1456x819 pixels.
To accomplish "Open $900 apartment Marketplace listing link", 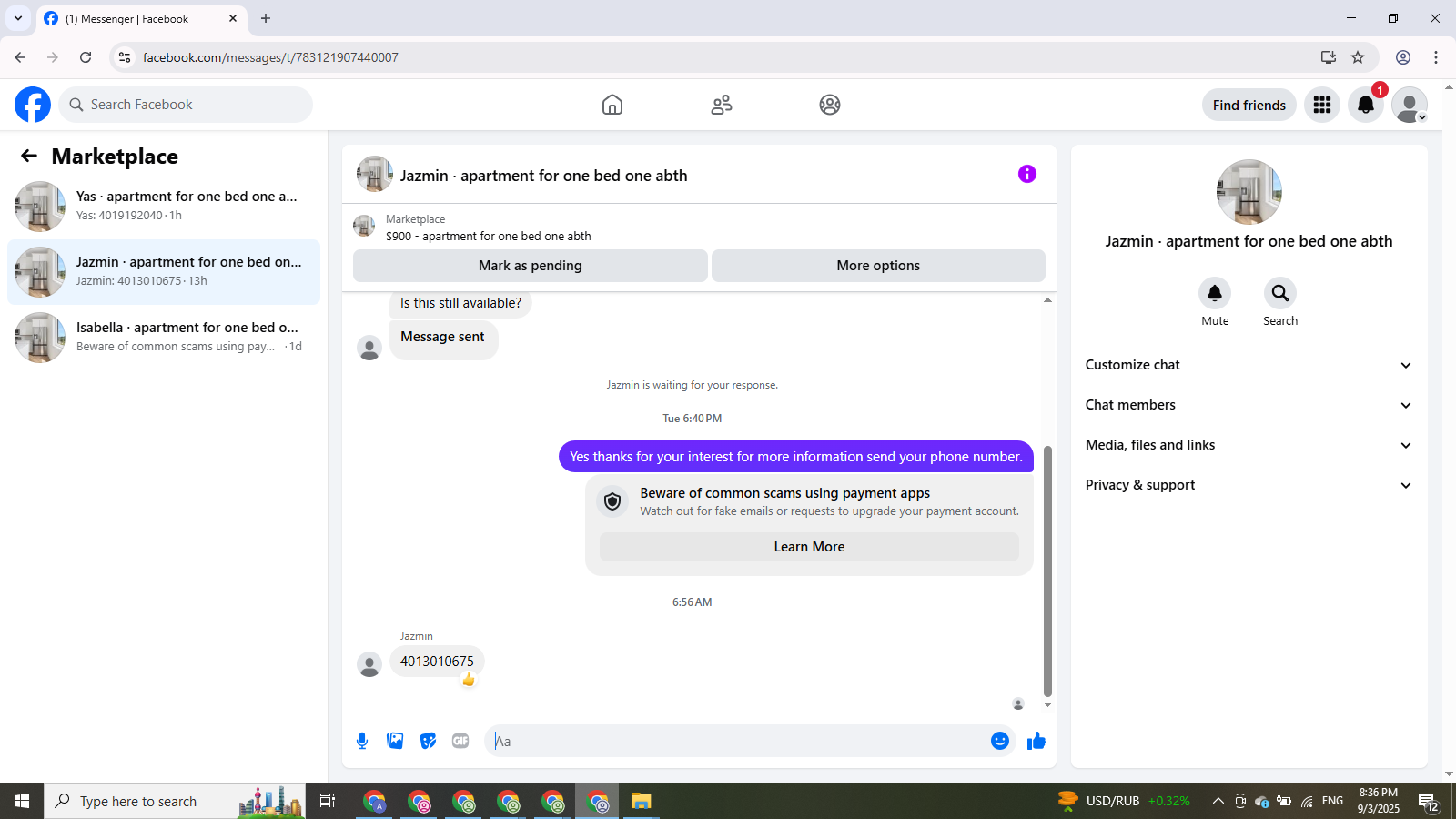I will pyautogui.click(x=489, y=236).
